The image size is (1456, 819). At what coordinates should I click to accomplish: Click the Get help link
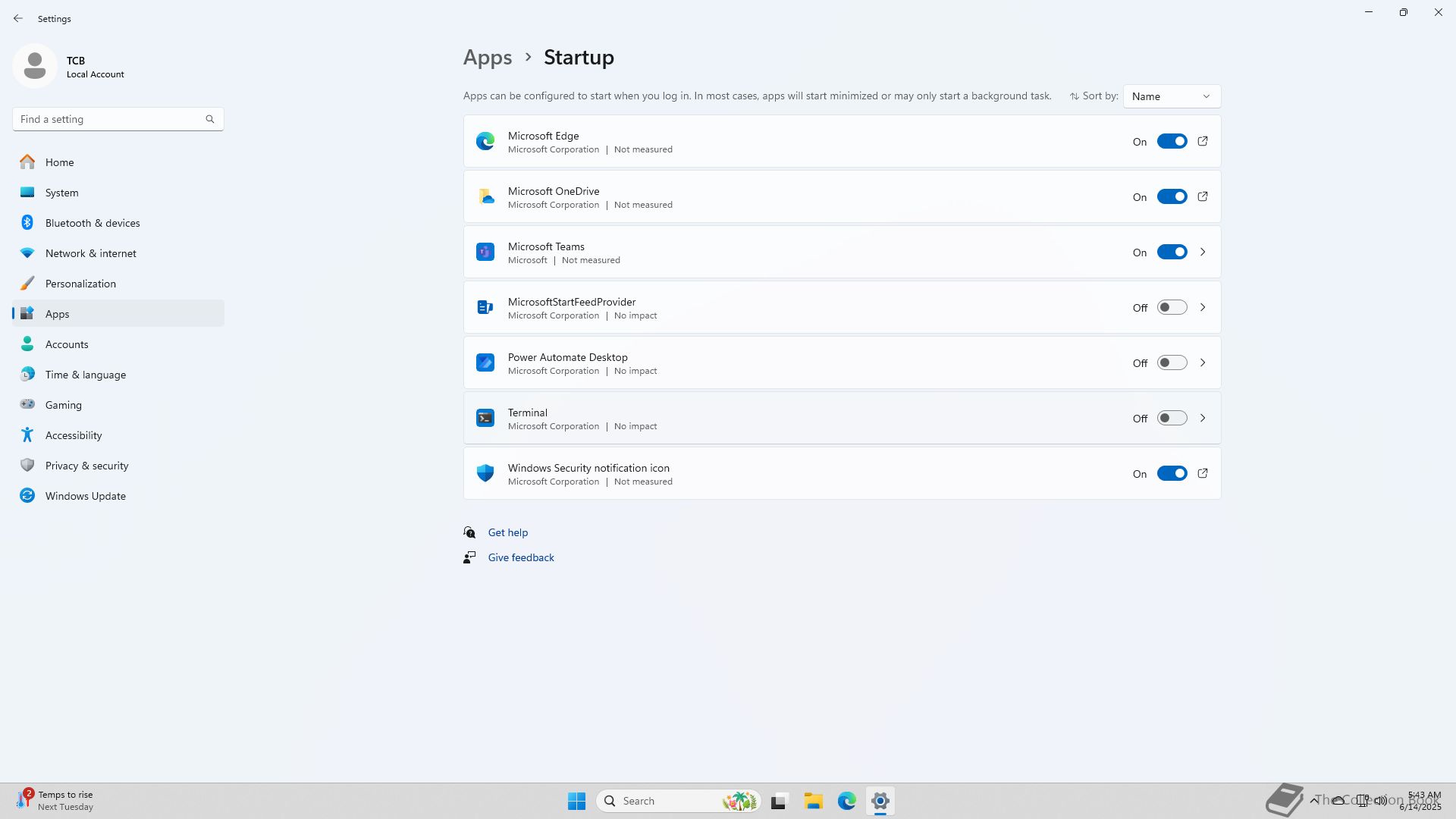507,532
